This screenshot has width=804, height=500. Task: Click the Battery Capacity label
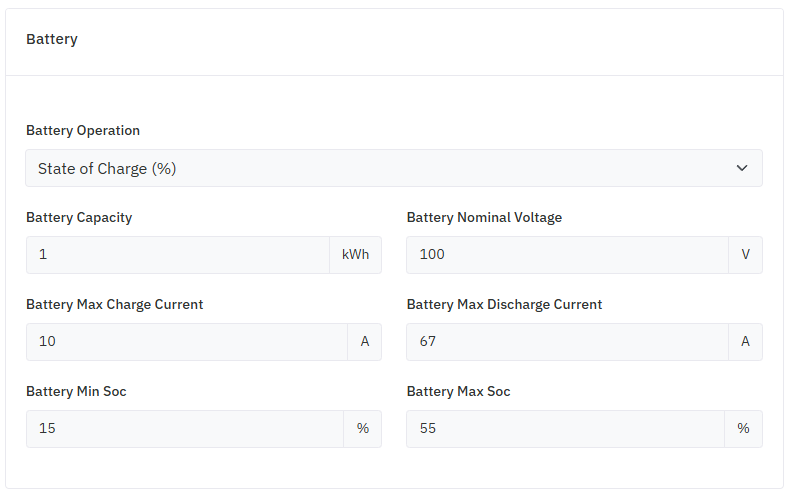click(79, 218)
